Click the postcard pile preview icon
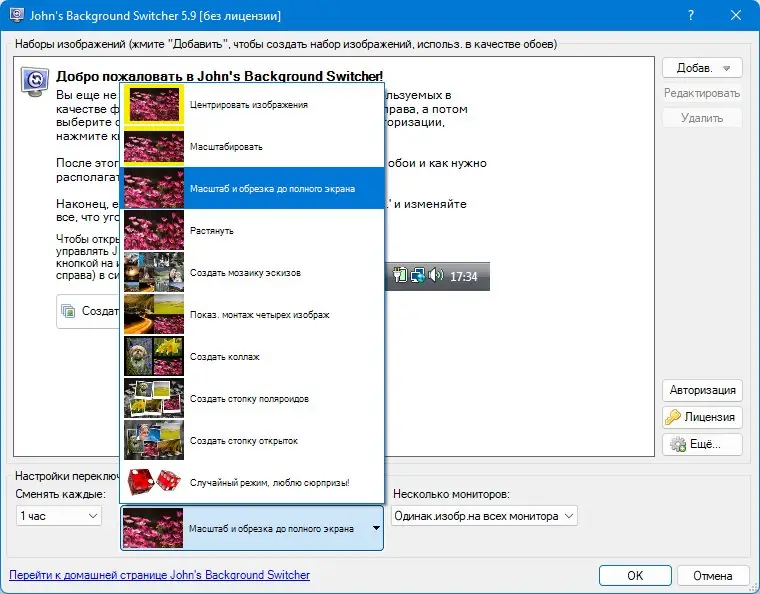 coord(154,440)
